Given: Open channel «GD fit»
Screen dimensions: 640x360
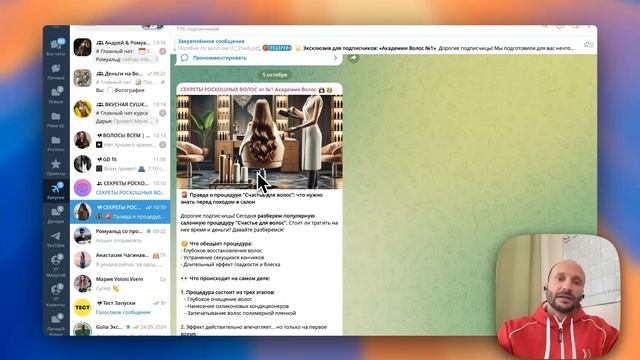Looking at the screenshot, I should (x=120, y=164).
